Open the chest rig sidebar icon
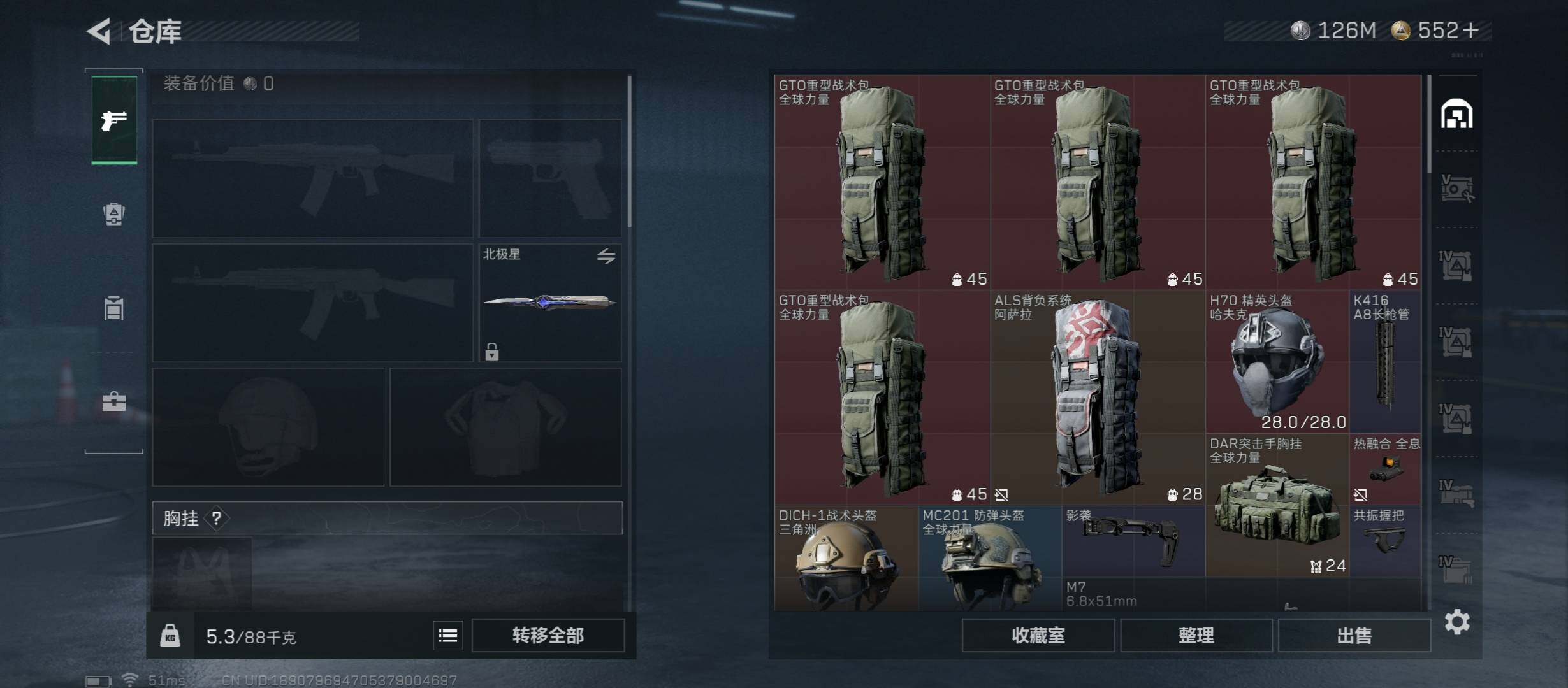This screenshot has width=1568, height=688. pos(114,308)
